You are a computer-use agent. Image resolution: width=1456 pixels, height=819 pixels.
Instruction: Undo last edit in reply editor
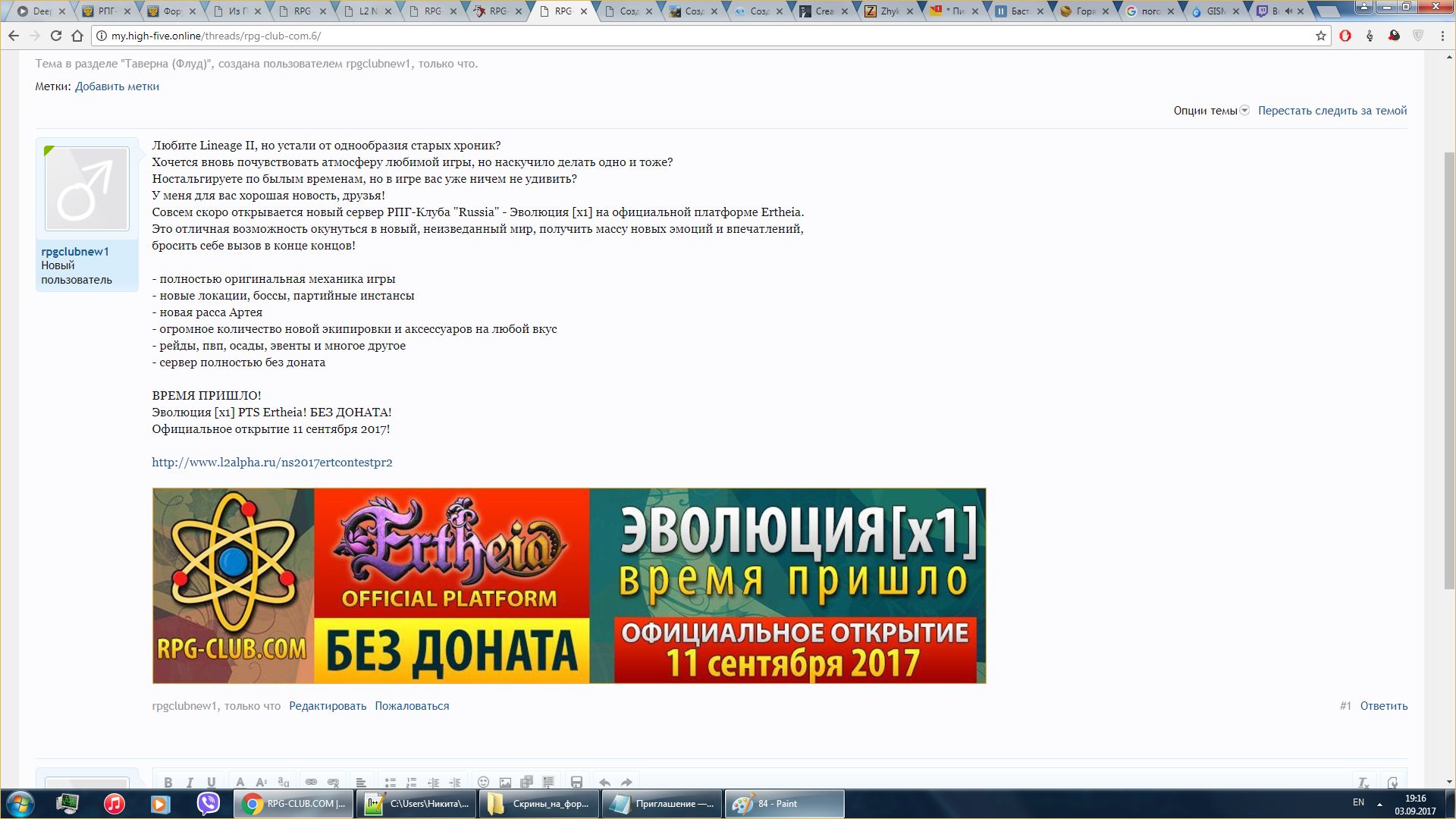(x=604, y=782)
